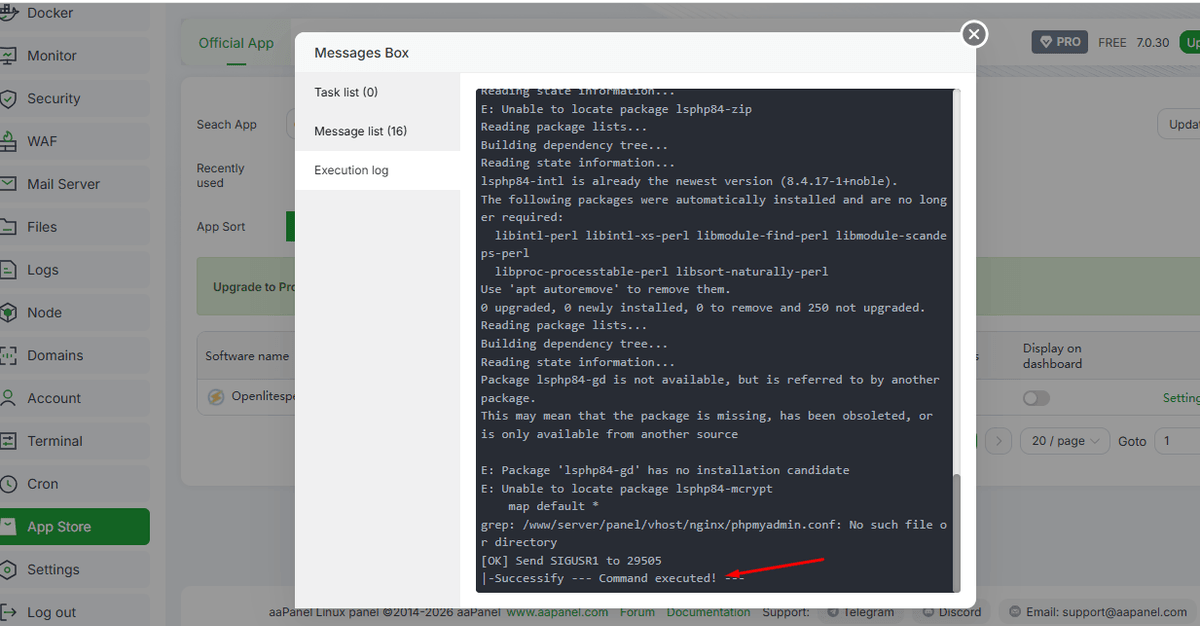Image resolution: width=1200 pixels, height=626 pixels.
Task: Open WAF firewall icon in sidebar
Action: click(8, 141)
